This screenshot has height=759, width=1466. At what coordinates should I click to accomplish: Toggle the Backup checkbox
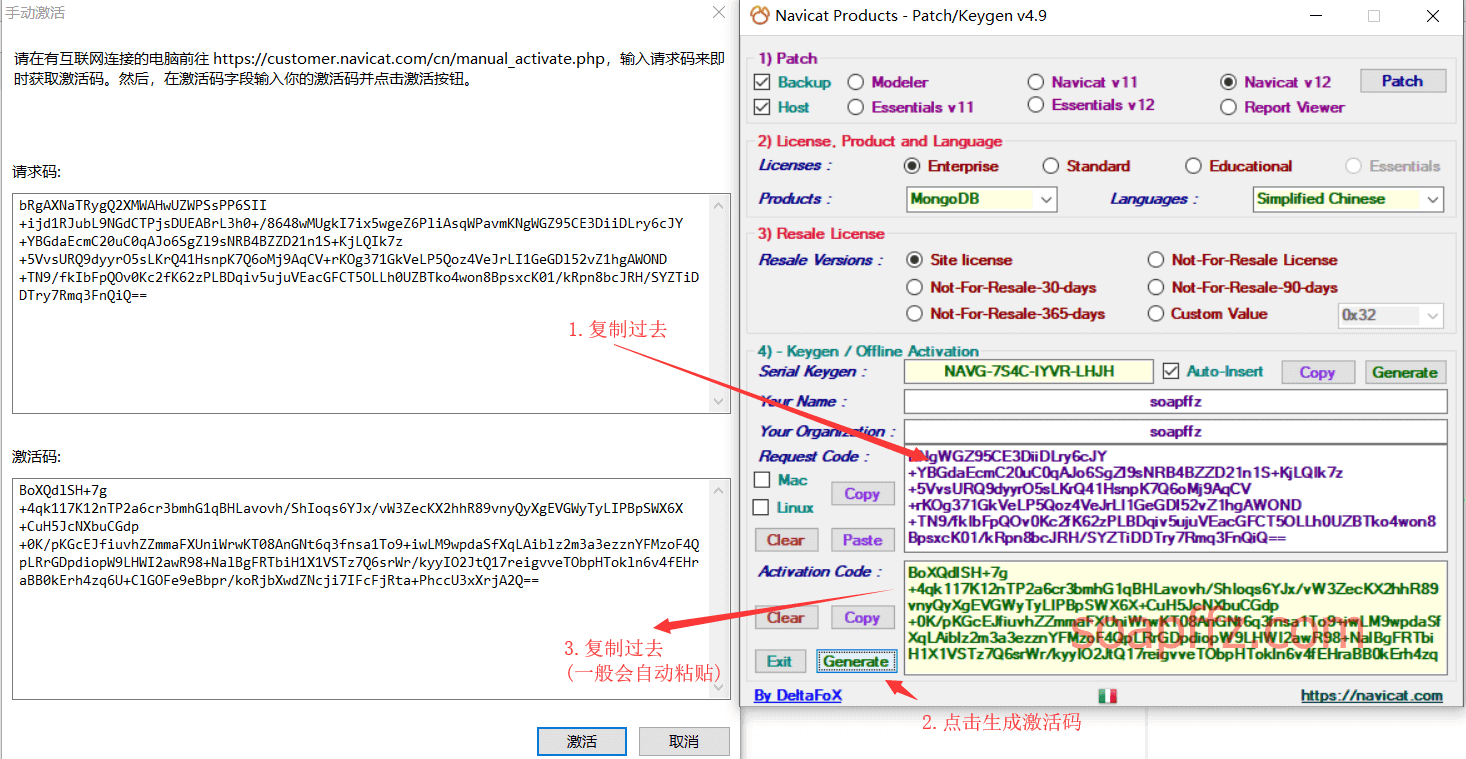point(762,82)
